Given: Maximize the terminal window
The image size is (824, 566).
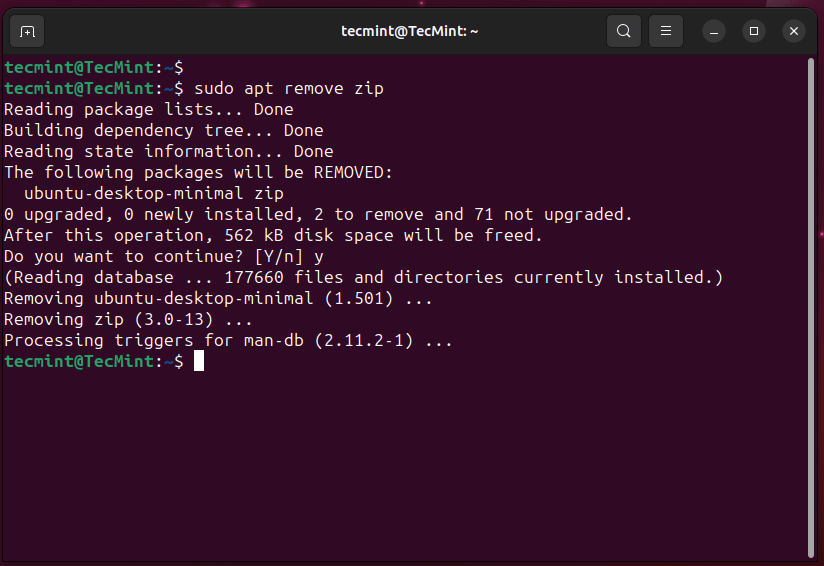Looking at the screenshot, I should pyautogui.click(x=754, y=32).
